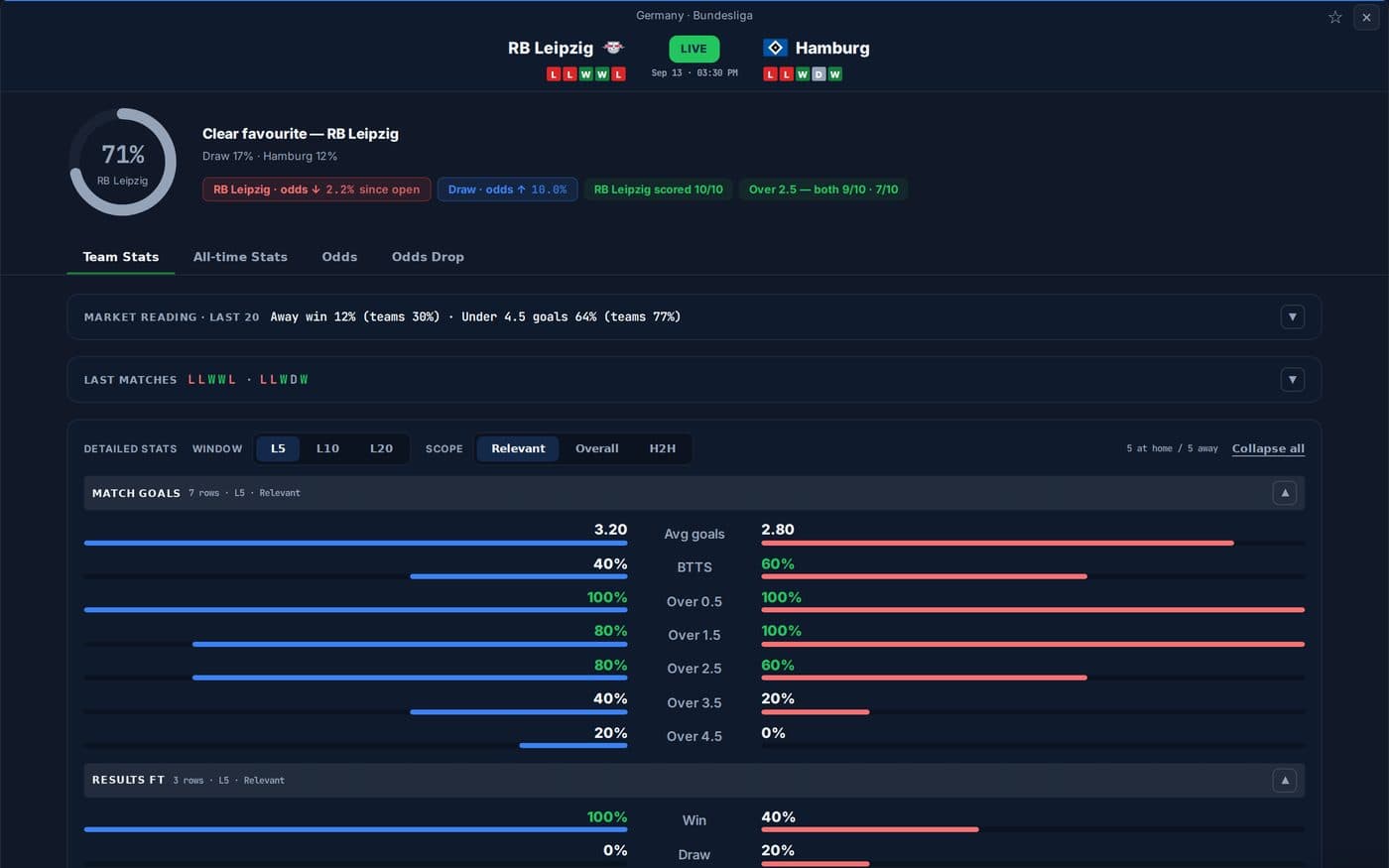Click the Collapse all link
This screenshot has height=868, width=1389.
1268,449
